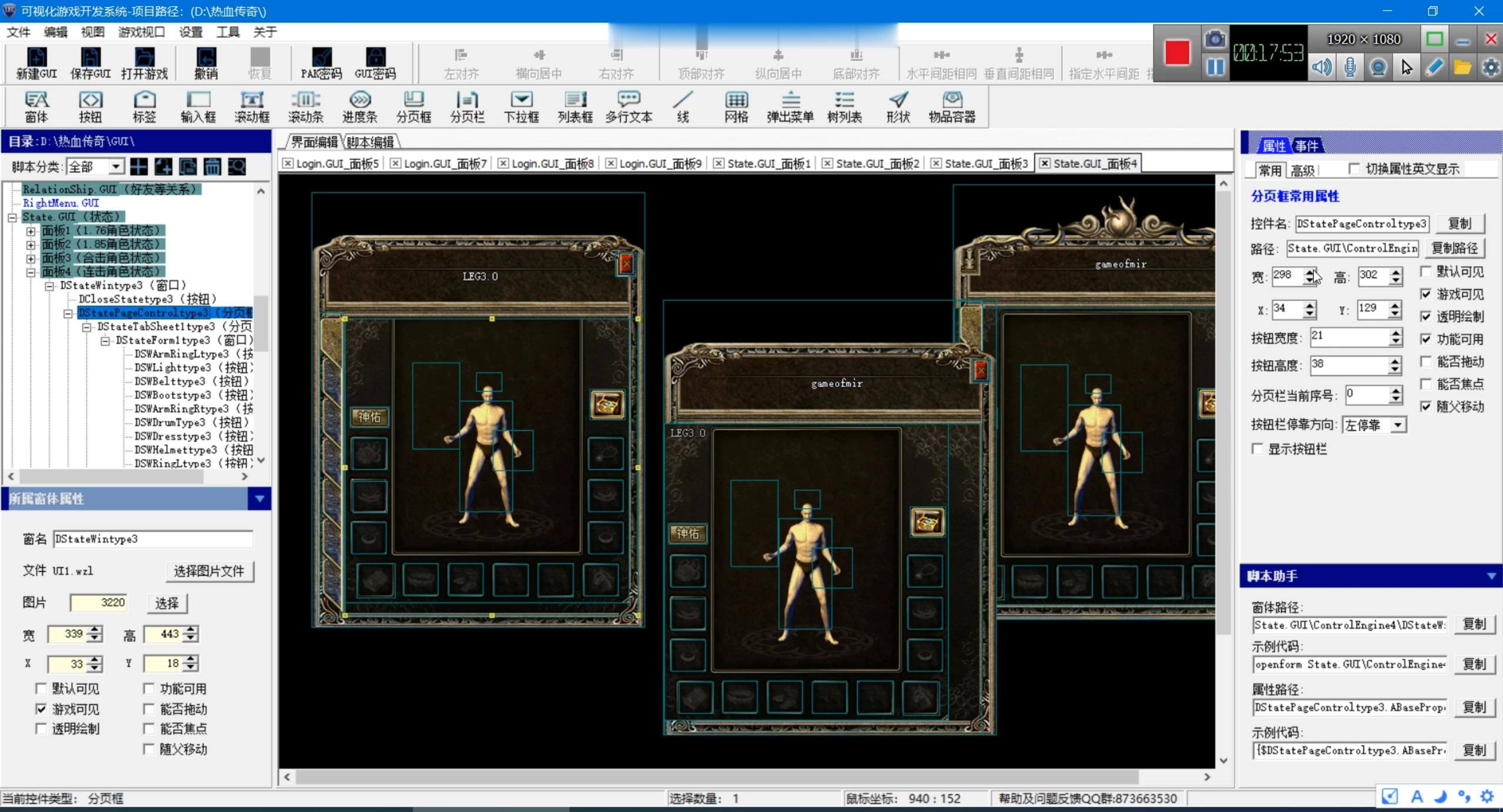
Task: Click the 窗名 input field
Action: tap(153, 539)
